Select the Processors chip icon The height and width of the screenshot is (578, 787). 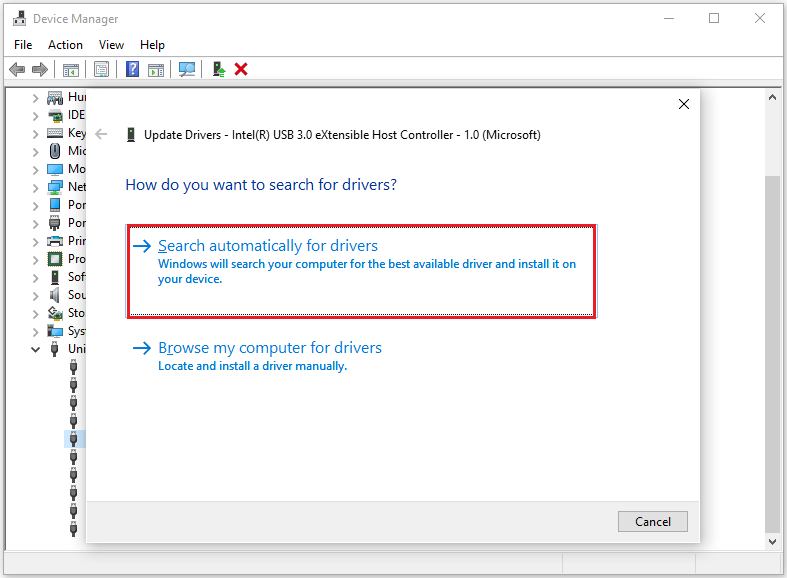coord(55,259)
